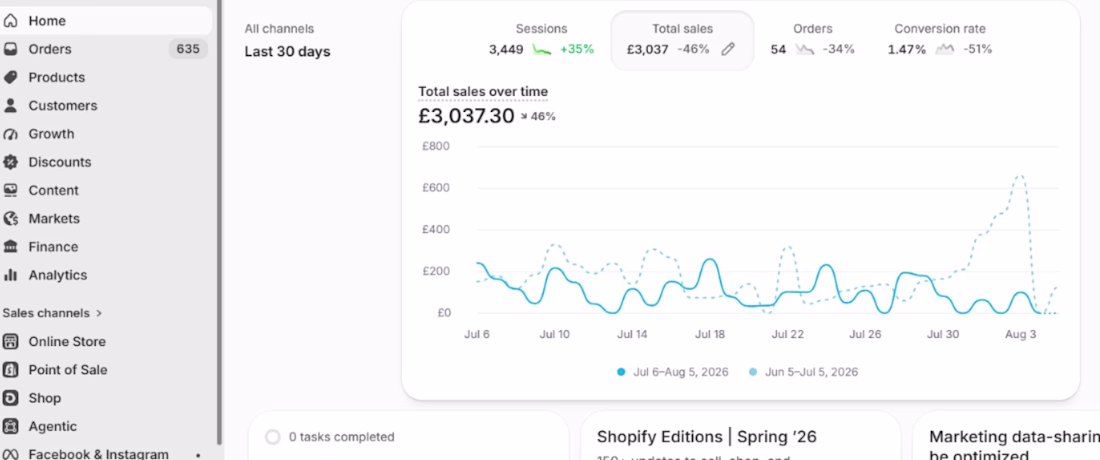Click the pencil edit icon on Total sales
This screenshot has width=1100, height=460.
tap(728, 49)
